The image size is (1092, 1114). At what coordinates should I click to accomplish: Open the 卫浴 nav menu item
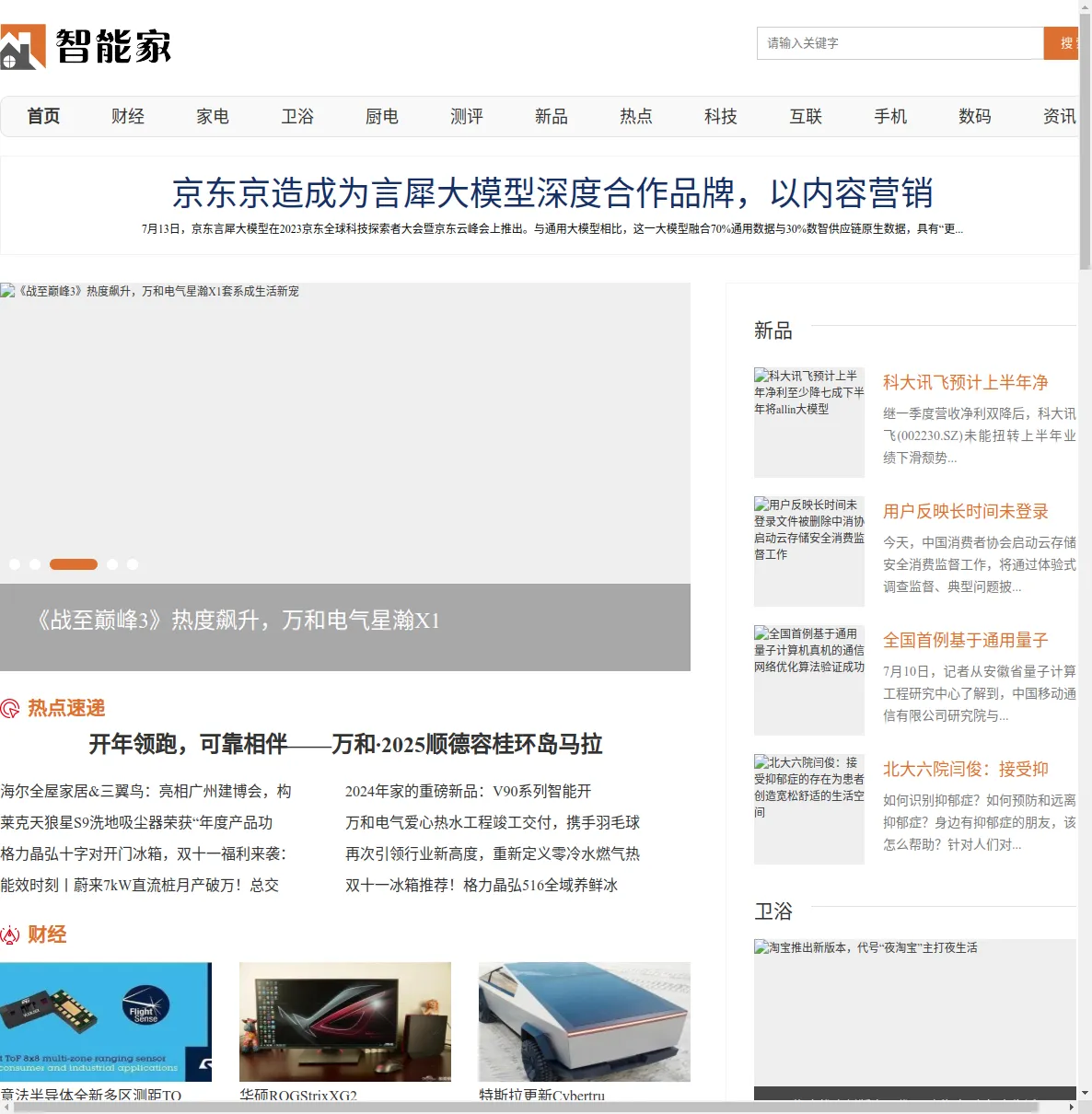tap(297, 116)
